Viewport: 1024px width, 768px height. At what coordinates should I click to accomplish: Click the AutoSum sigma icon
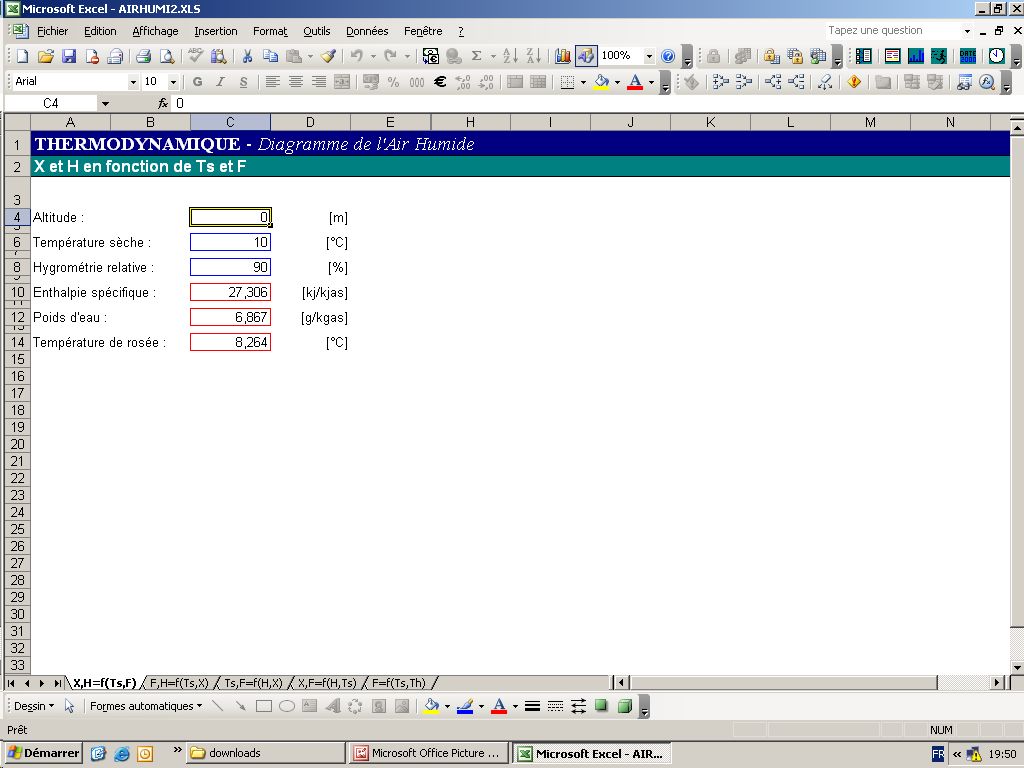[x=477, y=56]
